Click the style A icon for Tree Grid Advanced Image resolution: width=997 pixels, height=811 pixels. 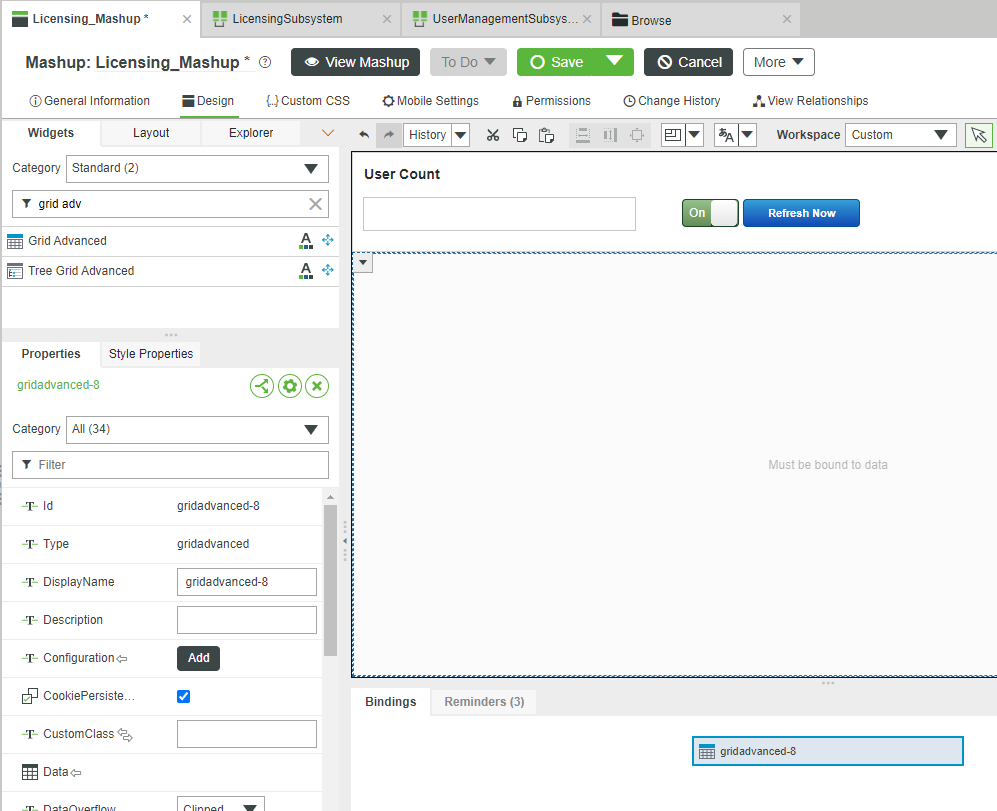click(x=306, y=270)
